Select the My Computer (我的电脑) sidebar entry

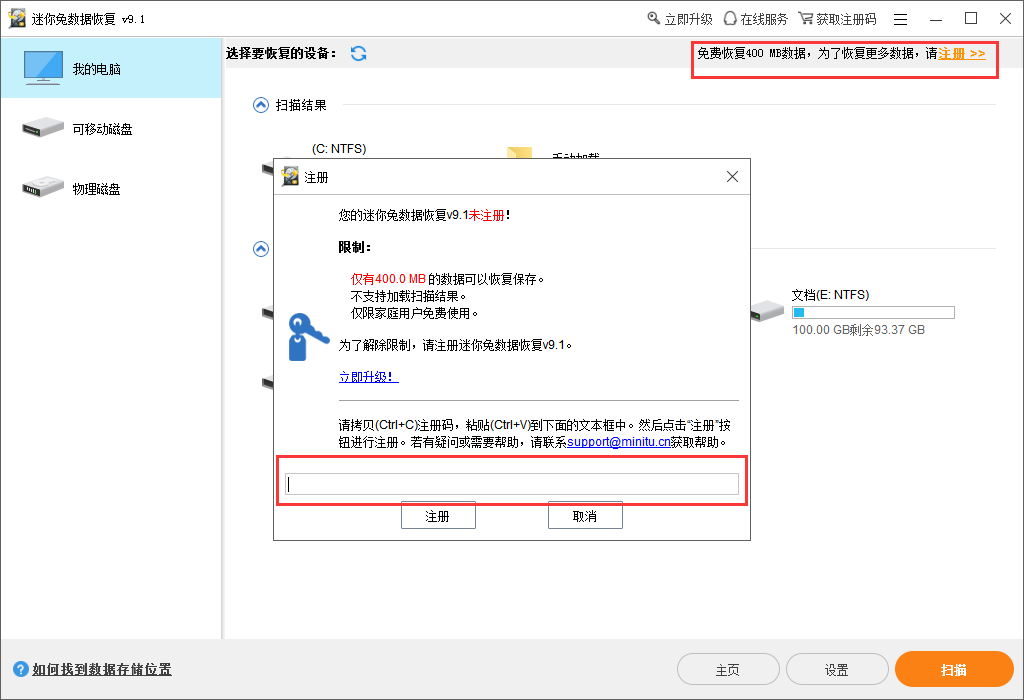tap(112, 69)
